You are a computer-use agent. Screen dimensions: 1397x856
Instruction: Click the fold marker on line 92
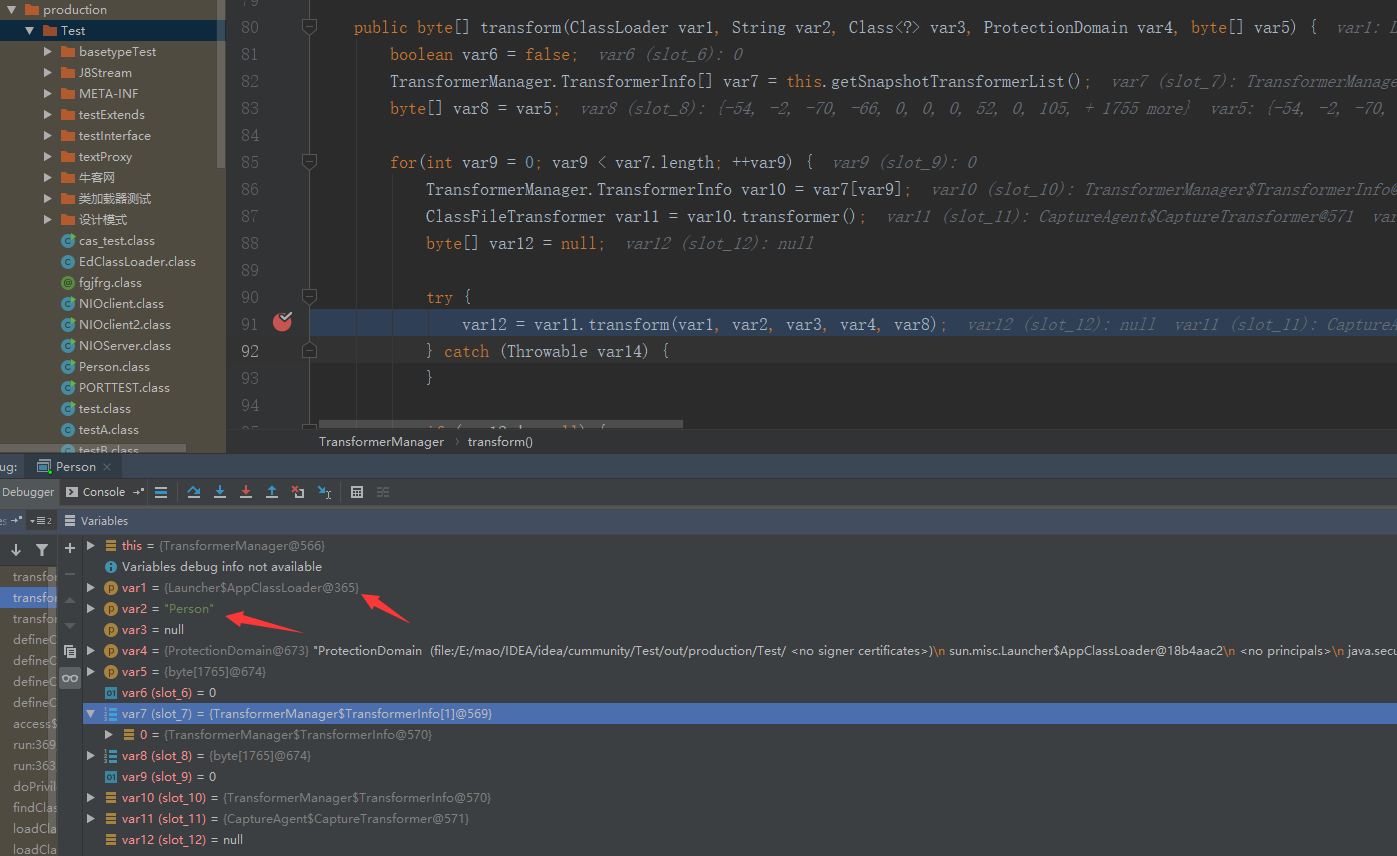pyautogui.click(x=309, y=350)
